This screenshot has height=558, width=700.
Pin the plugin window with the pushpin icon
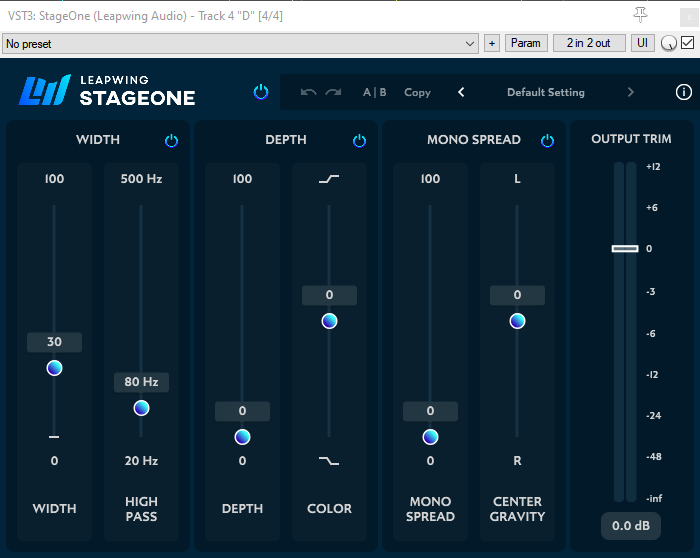(641, 14)
